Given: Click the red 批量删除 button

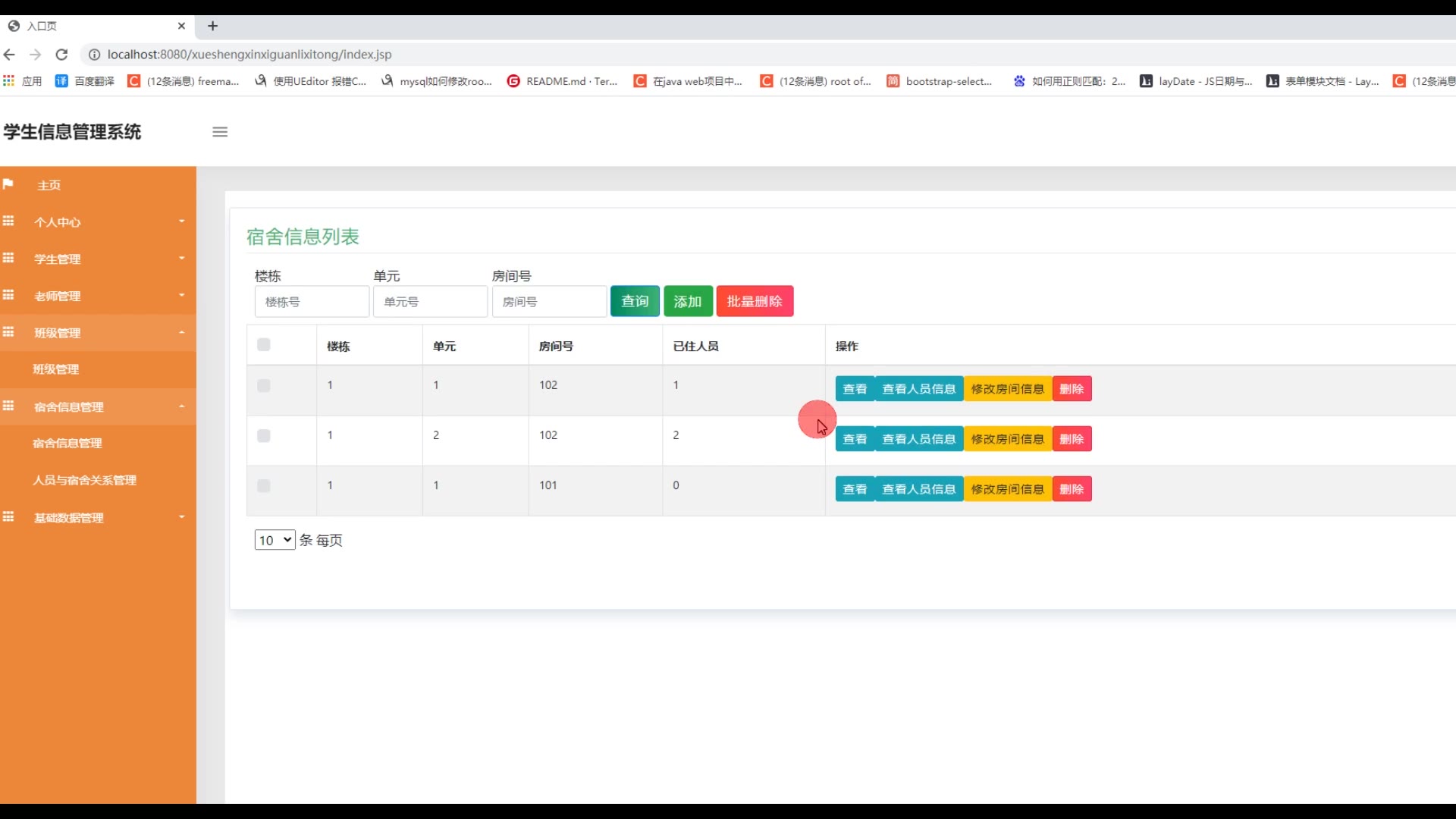Looking at the screenshot, I should click(x=755, y=301).
